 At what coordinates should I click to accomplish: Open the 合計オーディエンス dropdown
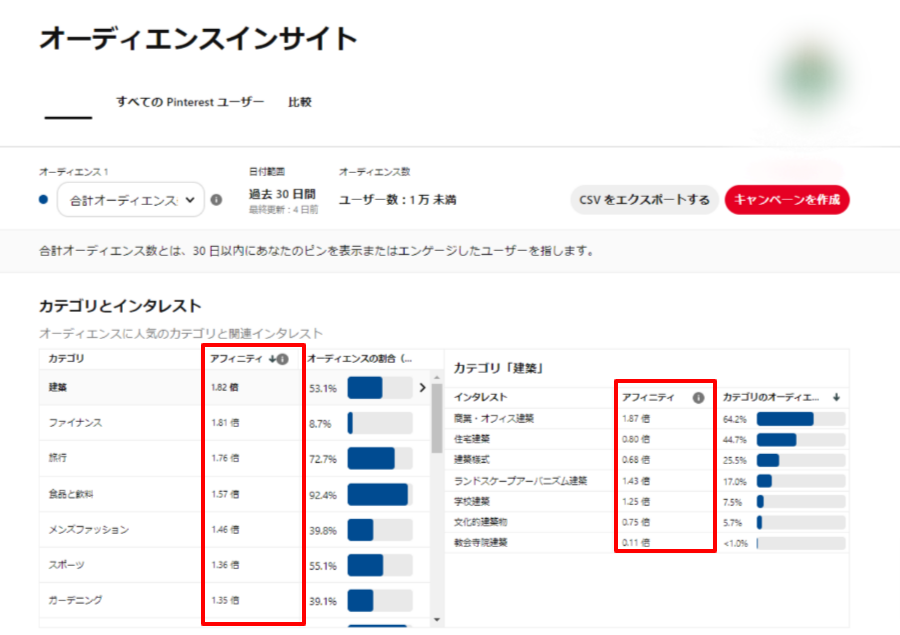(x=130, y=200)
